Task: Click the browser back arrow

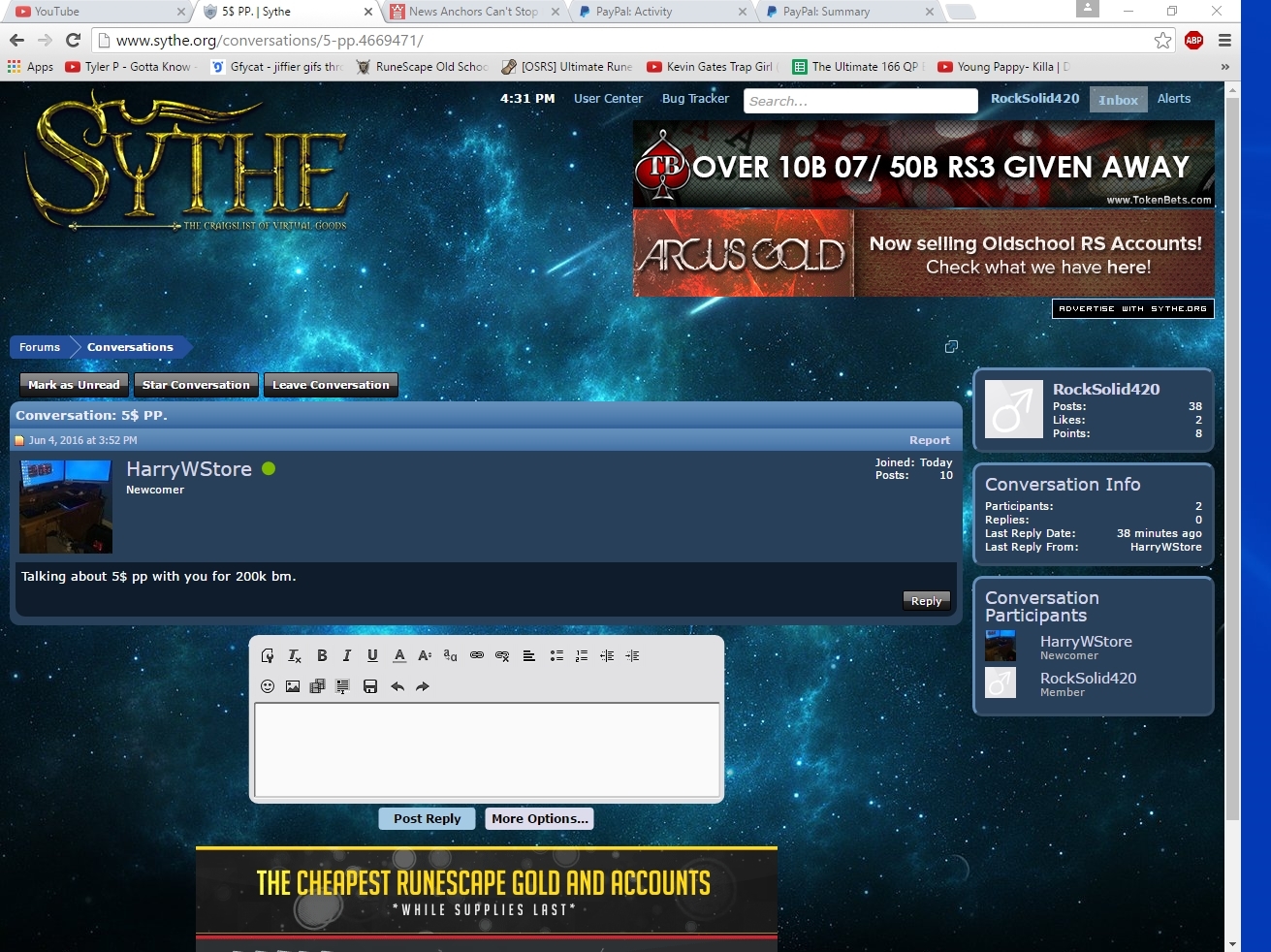Action: (x=16, y=40)
